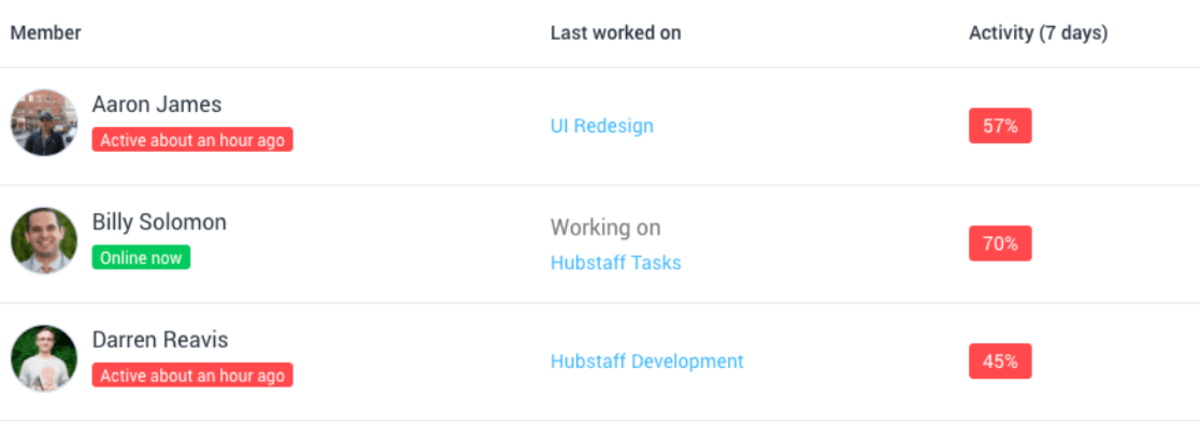Image resolution: width=1200 pixels, height=424 pixels.
Task: Open the UI Redesign project link
Action: [x=602, y=126]
